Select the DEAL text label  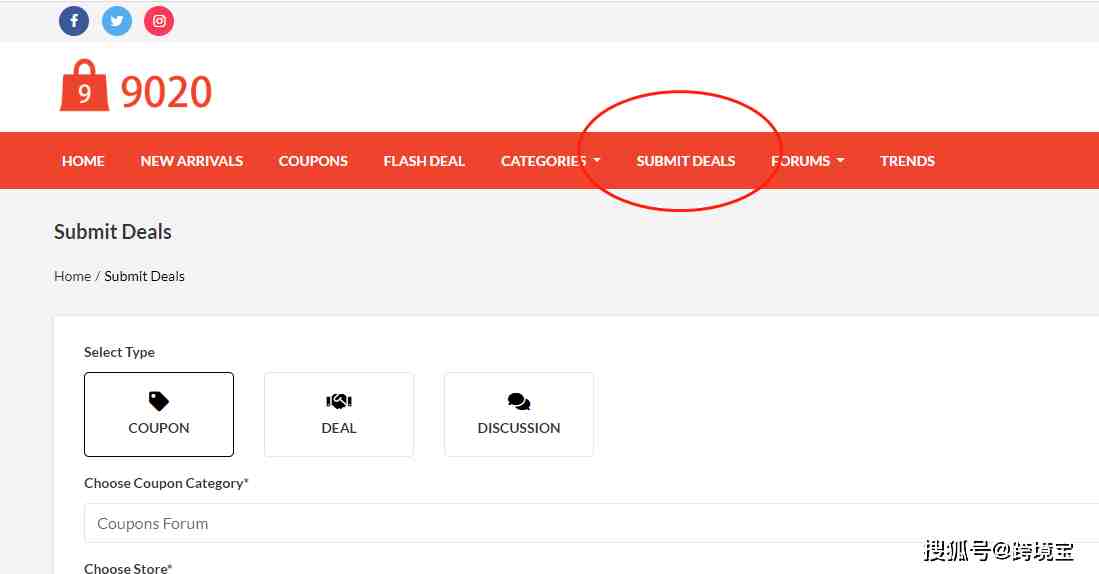click(339, 428)
